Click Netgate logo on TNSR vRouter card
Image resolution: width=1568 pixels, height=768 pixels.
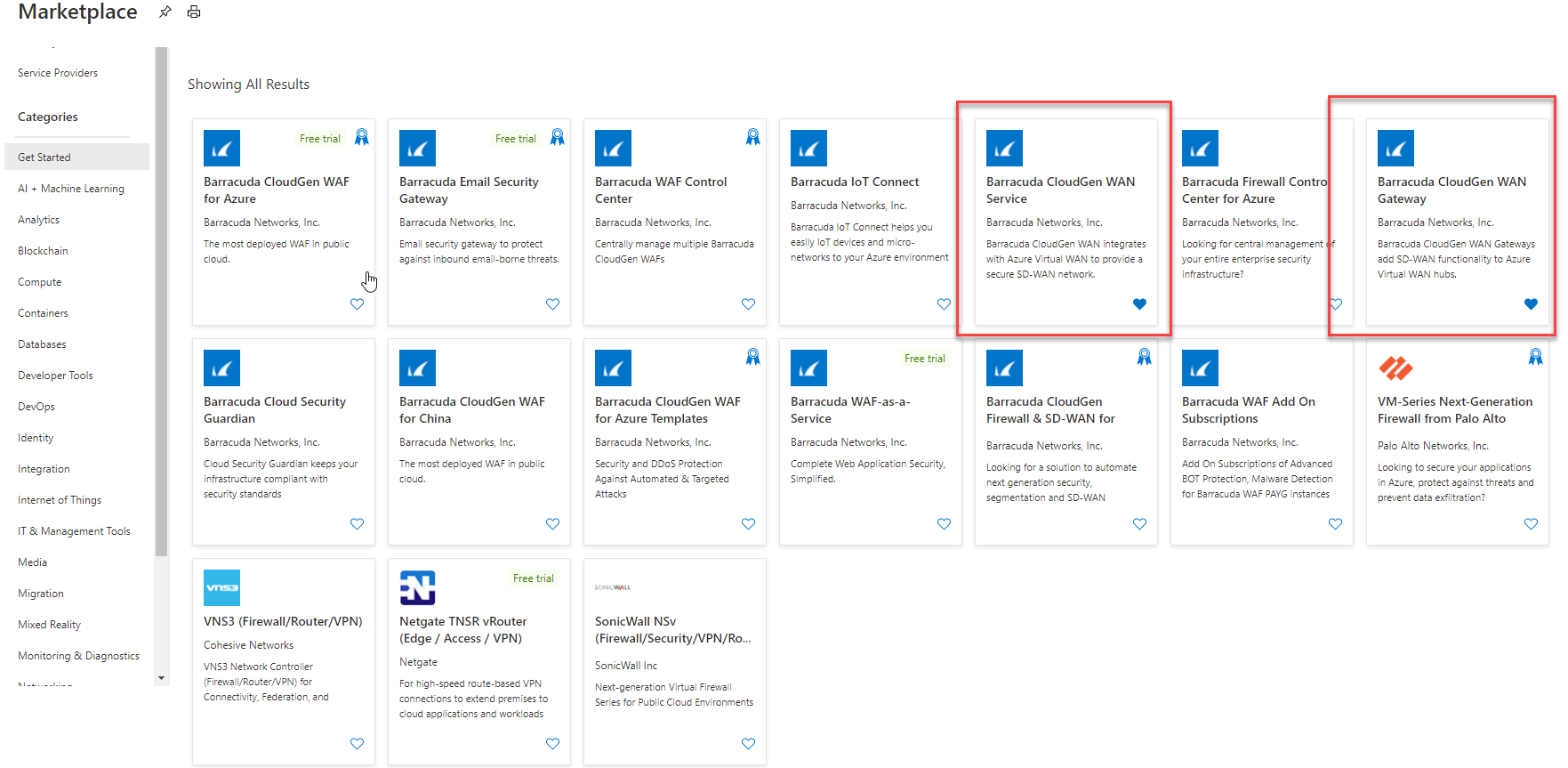417,588
